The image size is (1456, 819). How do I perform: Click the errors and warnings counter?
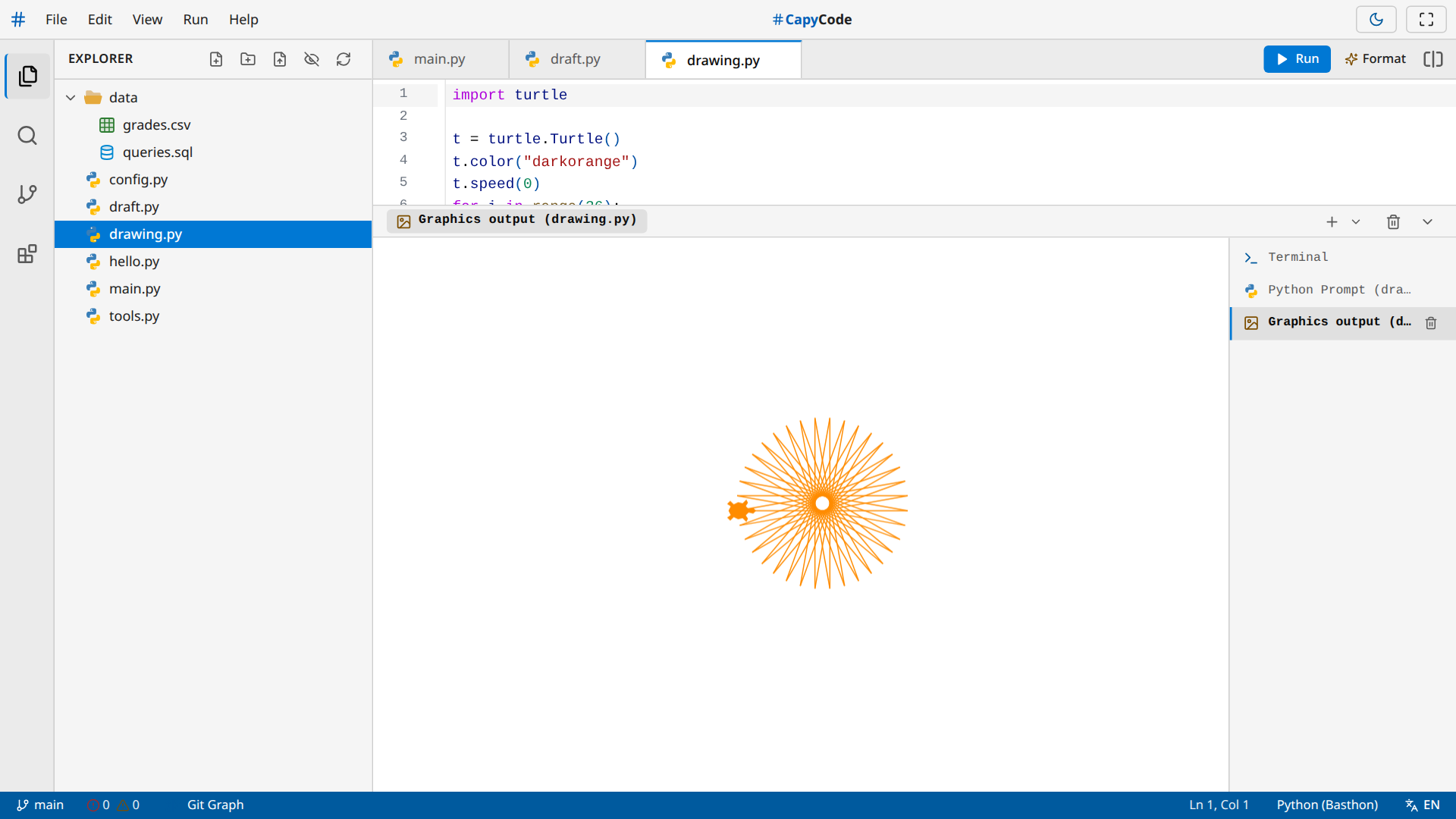[113, 805]
